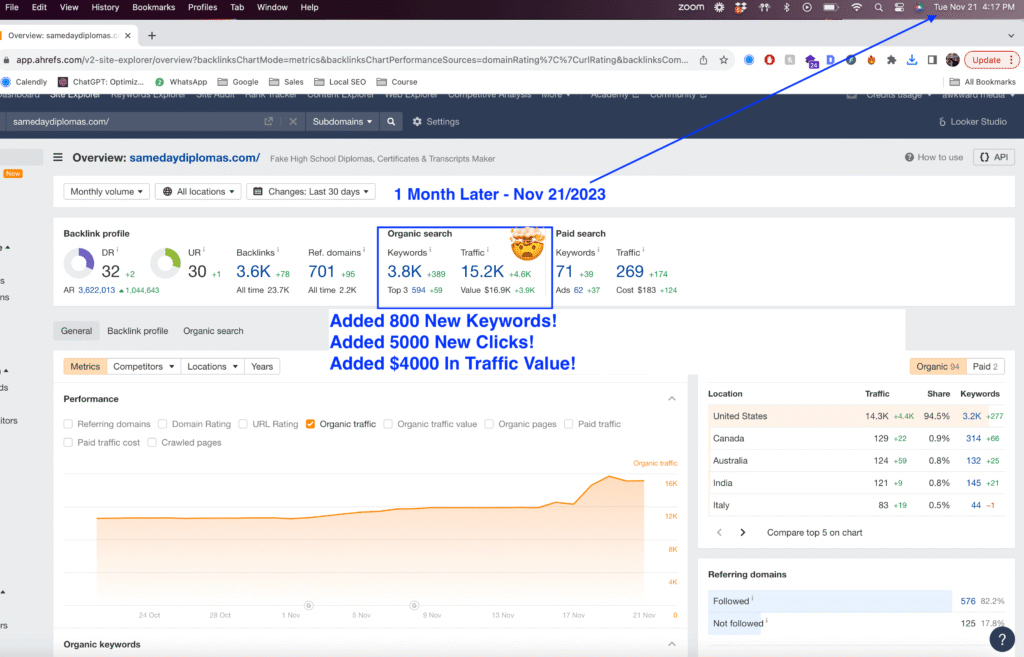Enable the Paid traffic checkbox

pyautogui.click(x=569, y=424)
